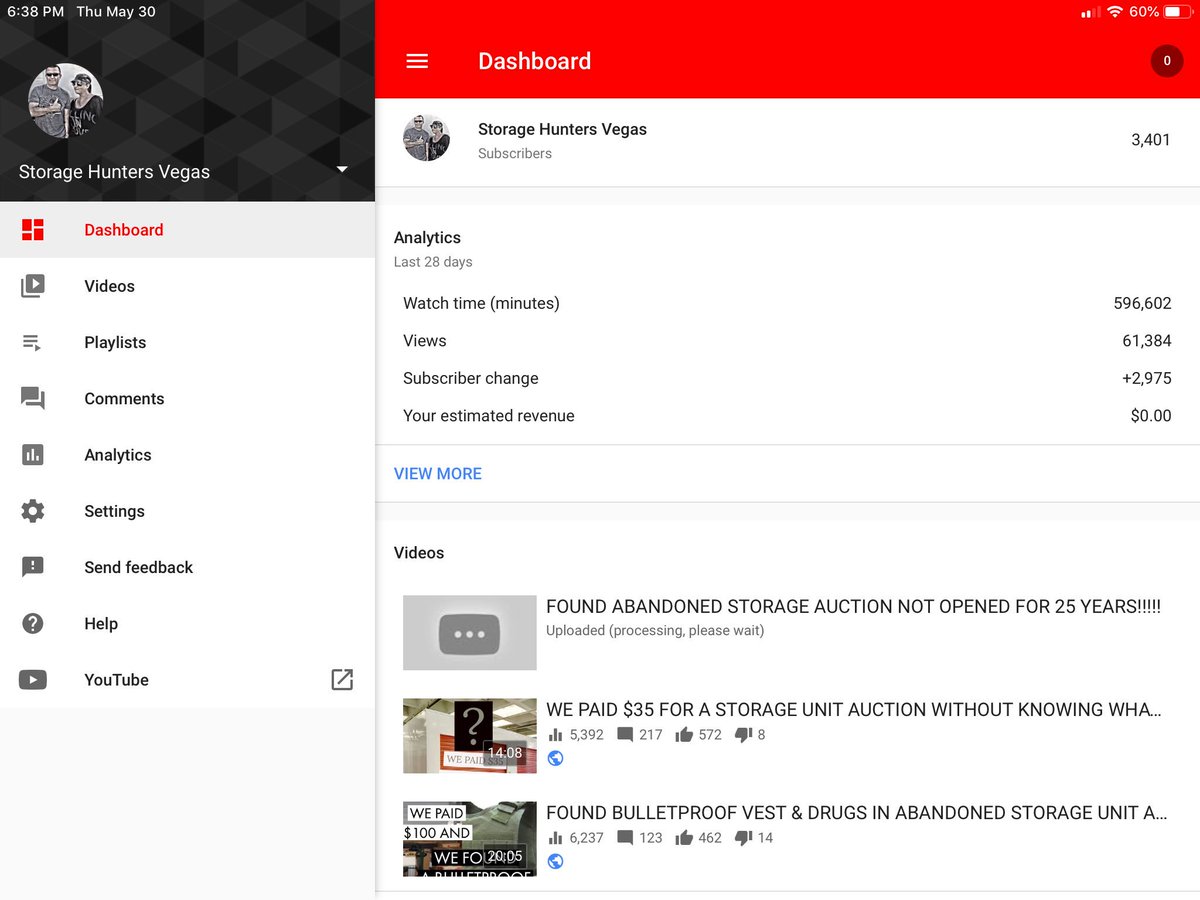
Task: Open the hamburger menu icon
Action: pyautogui.click(x=417, y=61)
